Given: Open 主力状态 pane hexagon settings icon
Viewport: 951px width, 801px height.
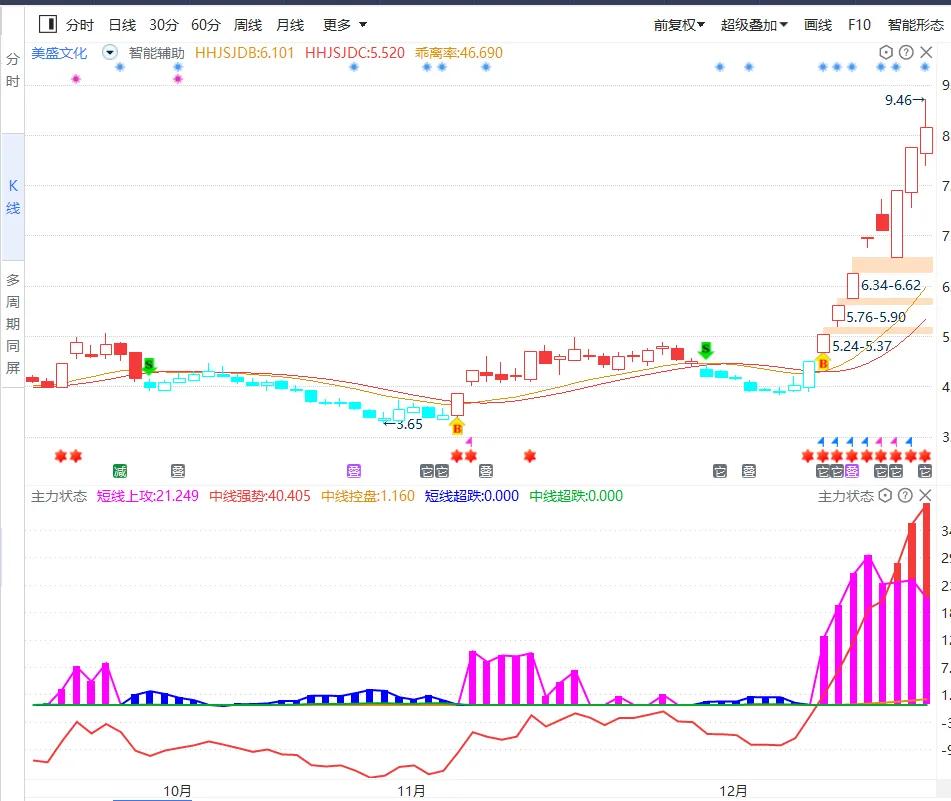Looking at the screenshot, I should [x=886, y=496].
